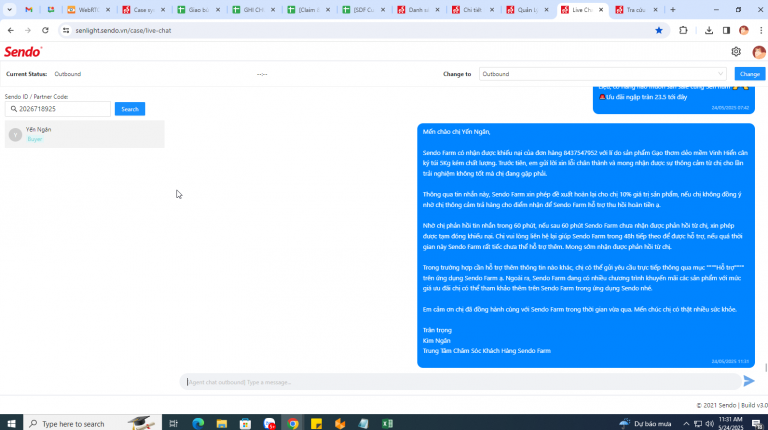Open the notification center icon
The width and height of the screenshot is (768, 430).
(x=757, y=424)
